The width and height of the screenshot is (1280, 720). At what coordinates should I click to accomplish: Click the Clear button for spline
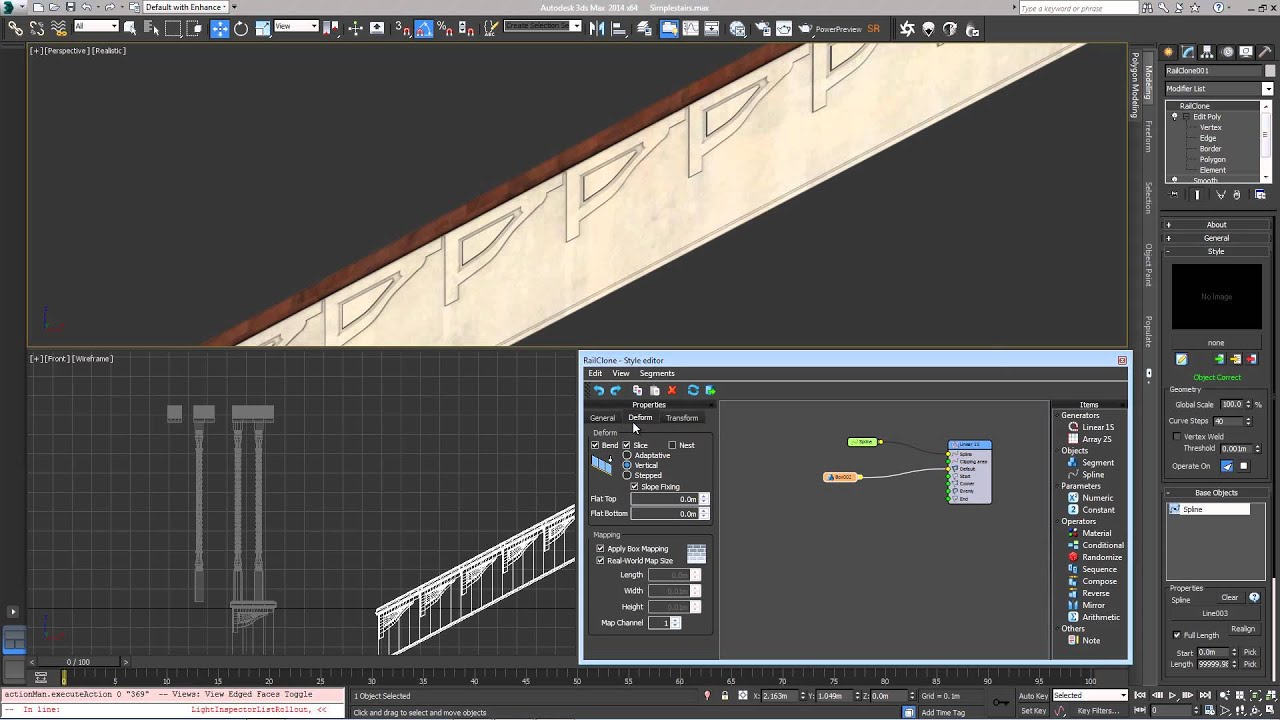coord(1229,598)
